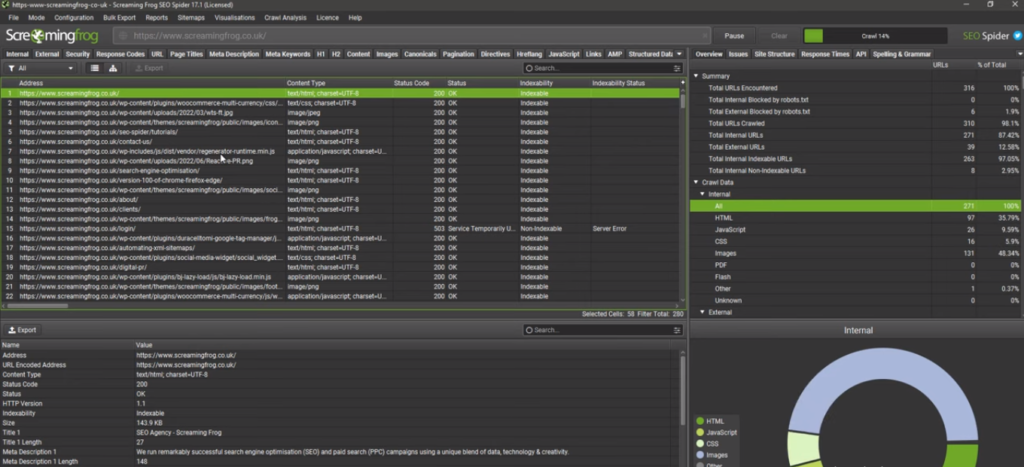Click Total Internal Non-Indexable URLs row

[856, 170]
